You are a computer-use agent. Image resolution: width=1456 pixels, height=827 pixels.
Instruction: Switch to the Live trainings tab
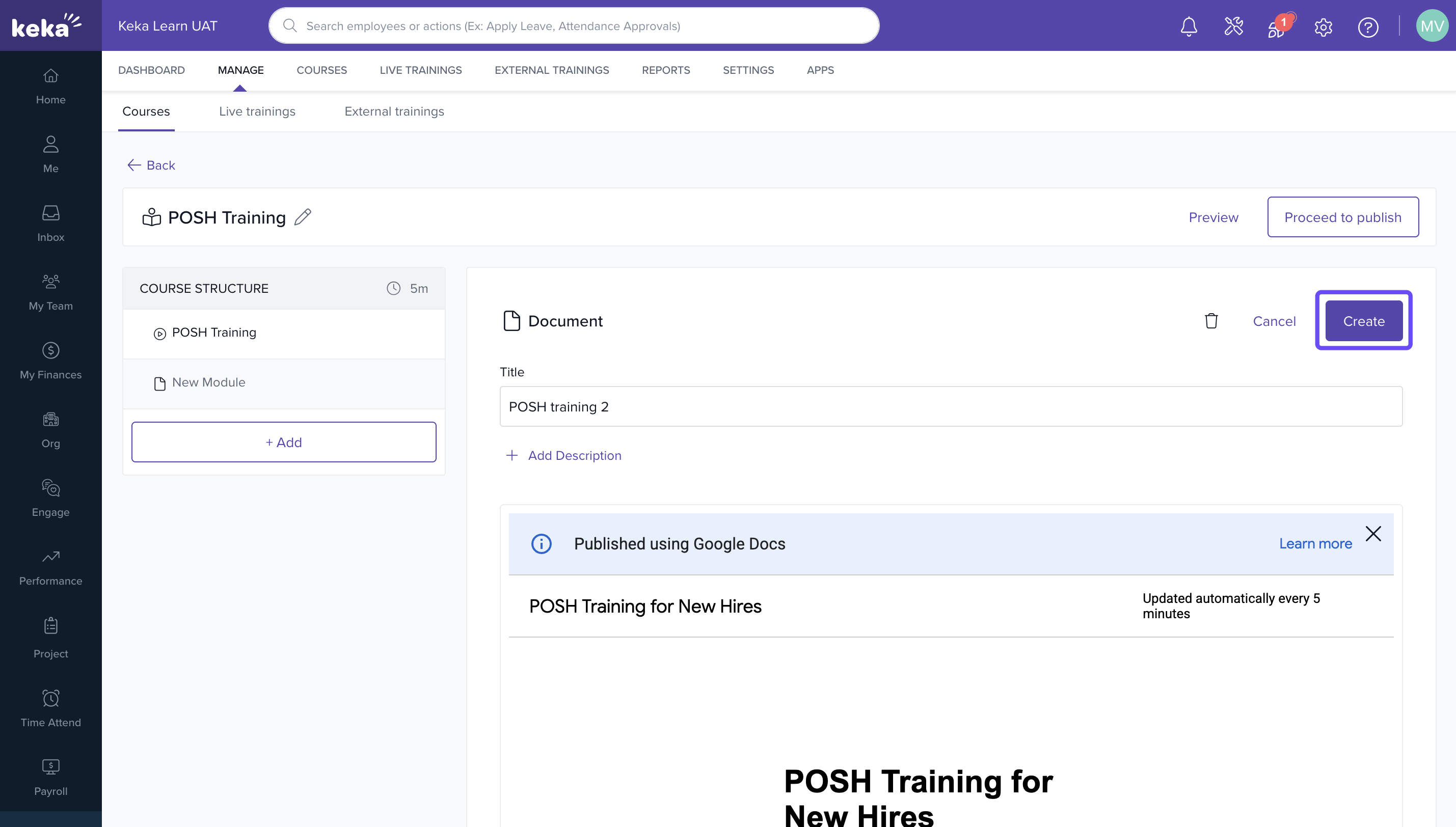coord(257,112)
